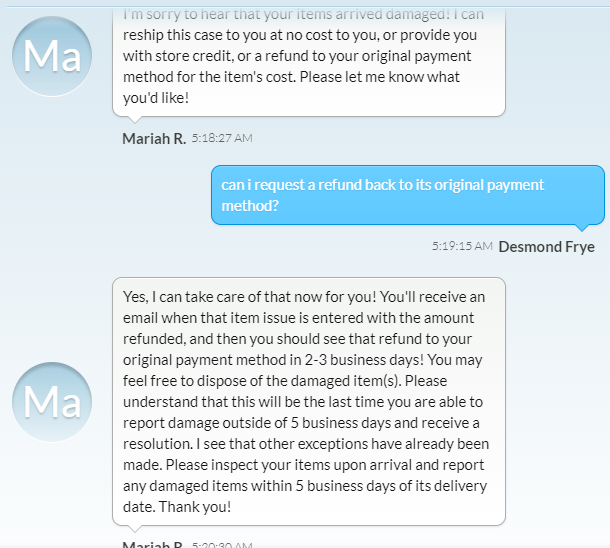Click the partially visible 5:20:30 AM timestamp
The width and height of the screenshot is (610, 548).
[222, 544]
